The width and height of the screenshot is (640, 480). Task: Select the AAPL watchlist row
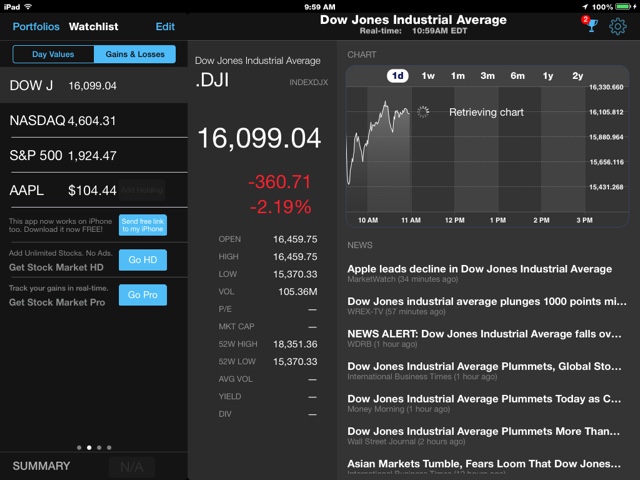click(94, 190)
